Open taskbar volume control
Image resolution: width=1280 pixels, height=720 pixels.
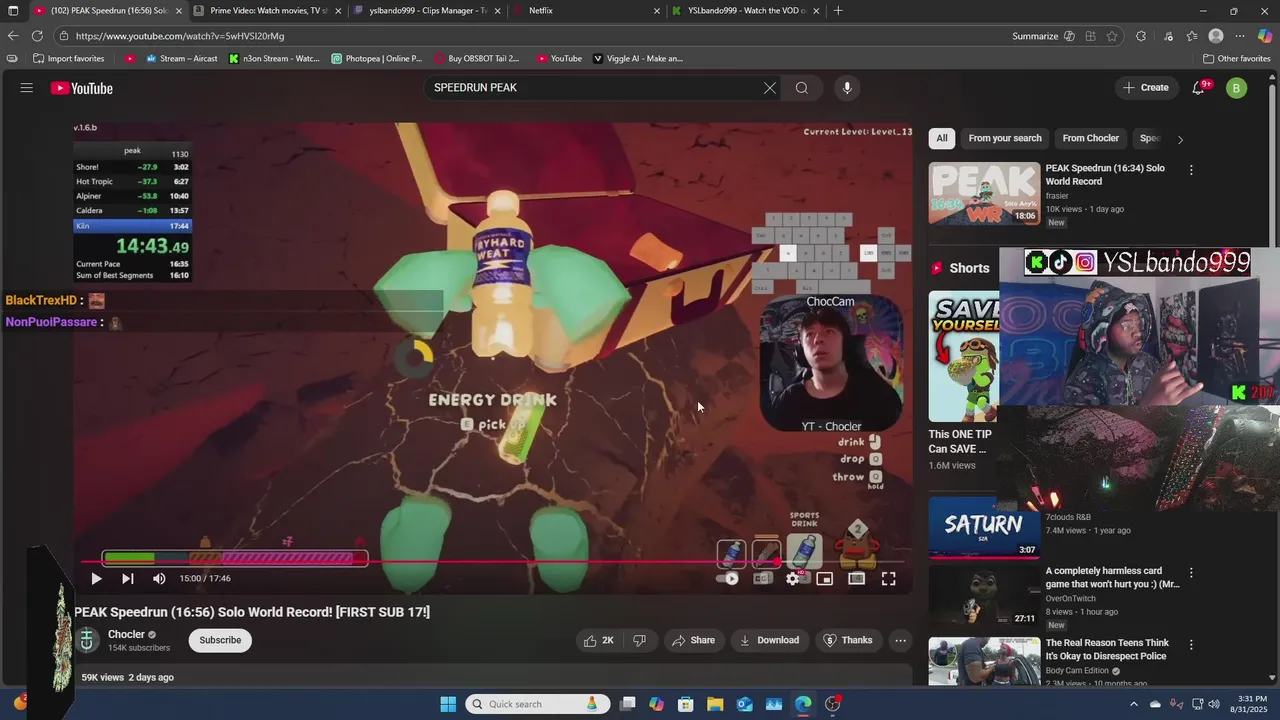coord(1216,704)
